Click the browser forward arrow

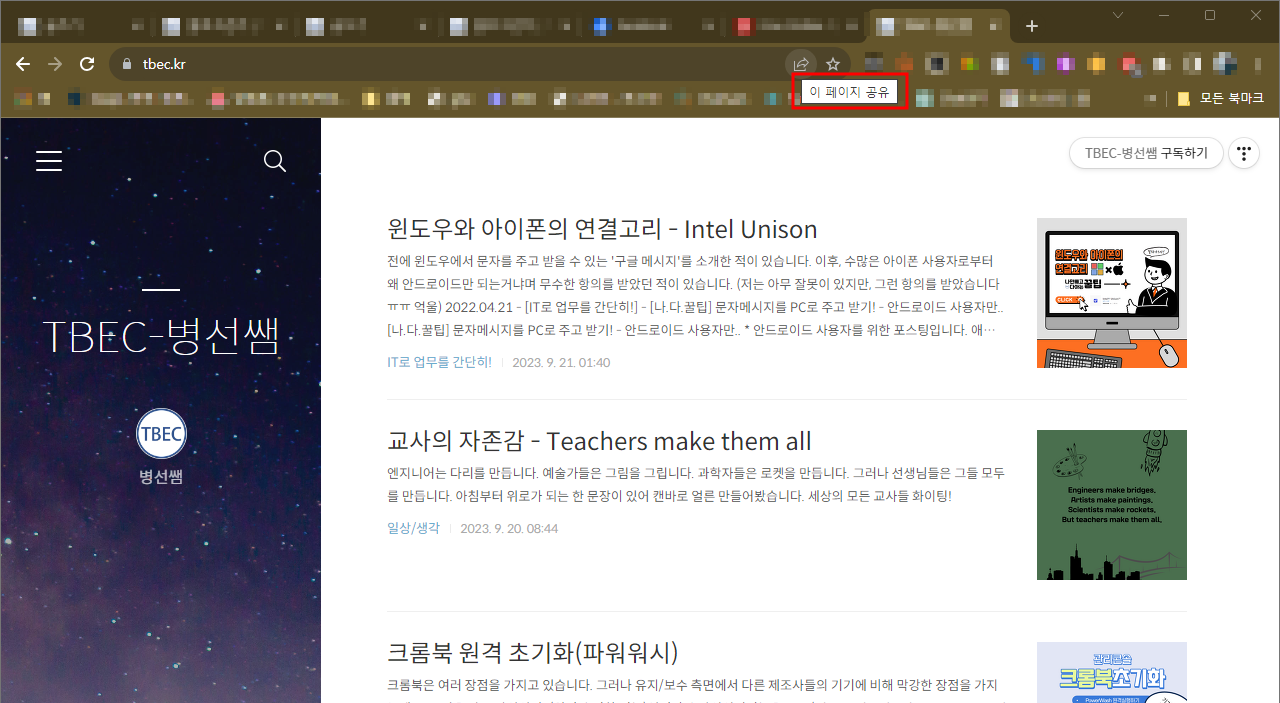coord(55,64)
